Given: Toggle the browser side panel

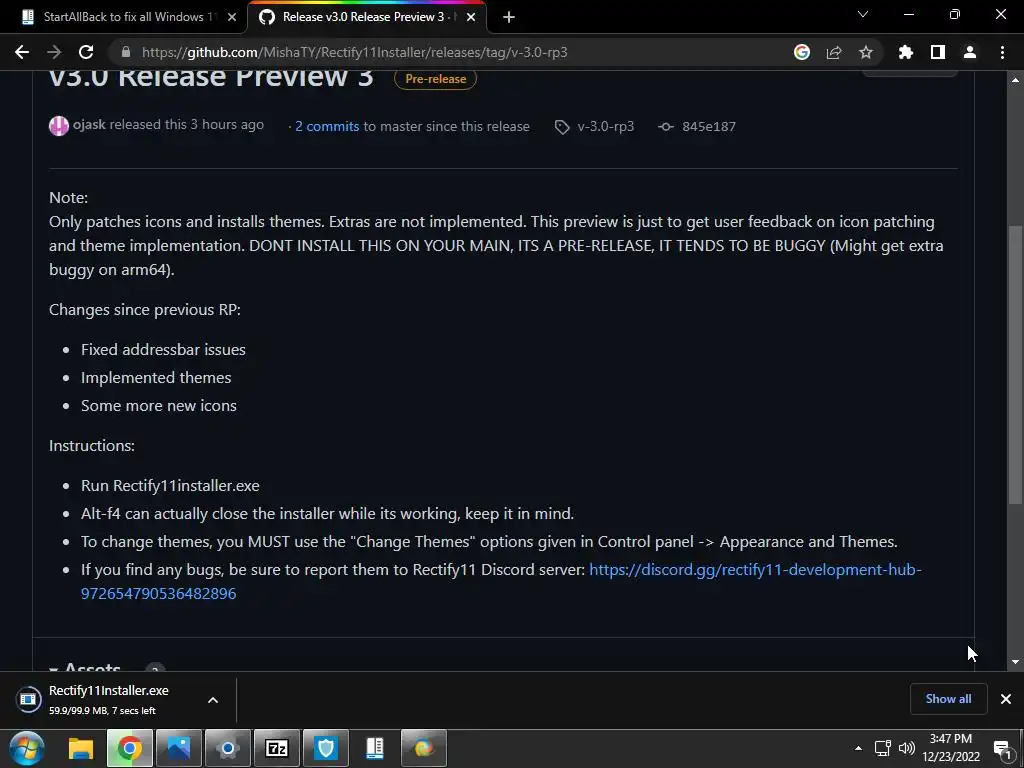Looking at the screenshot, I should [x=938, y=52].
